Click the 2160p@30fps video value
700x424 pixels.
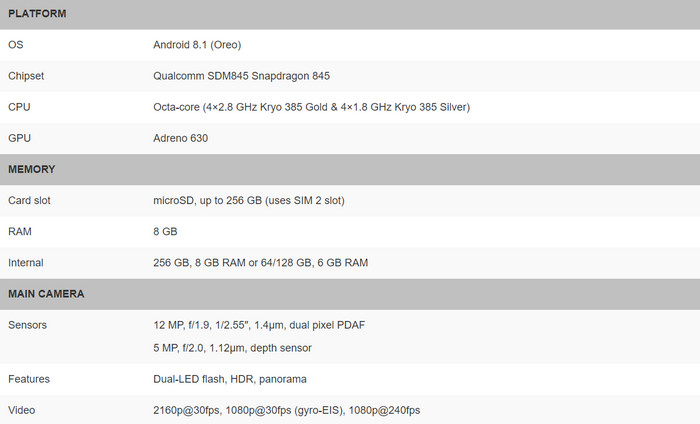click(286, 410)
